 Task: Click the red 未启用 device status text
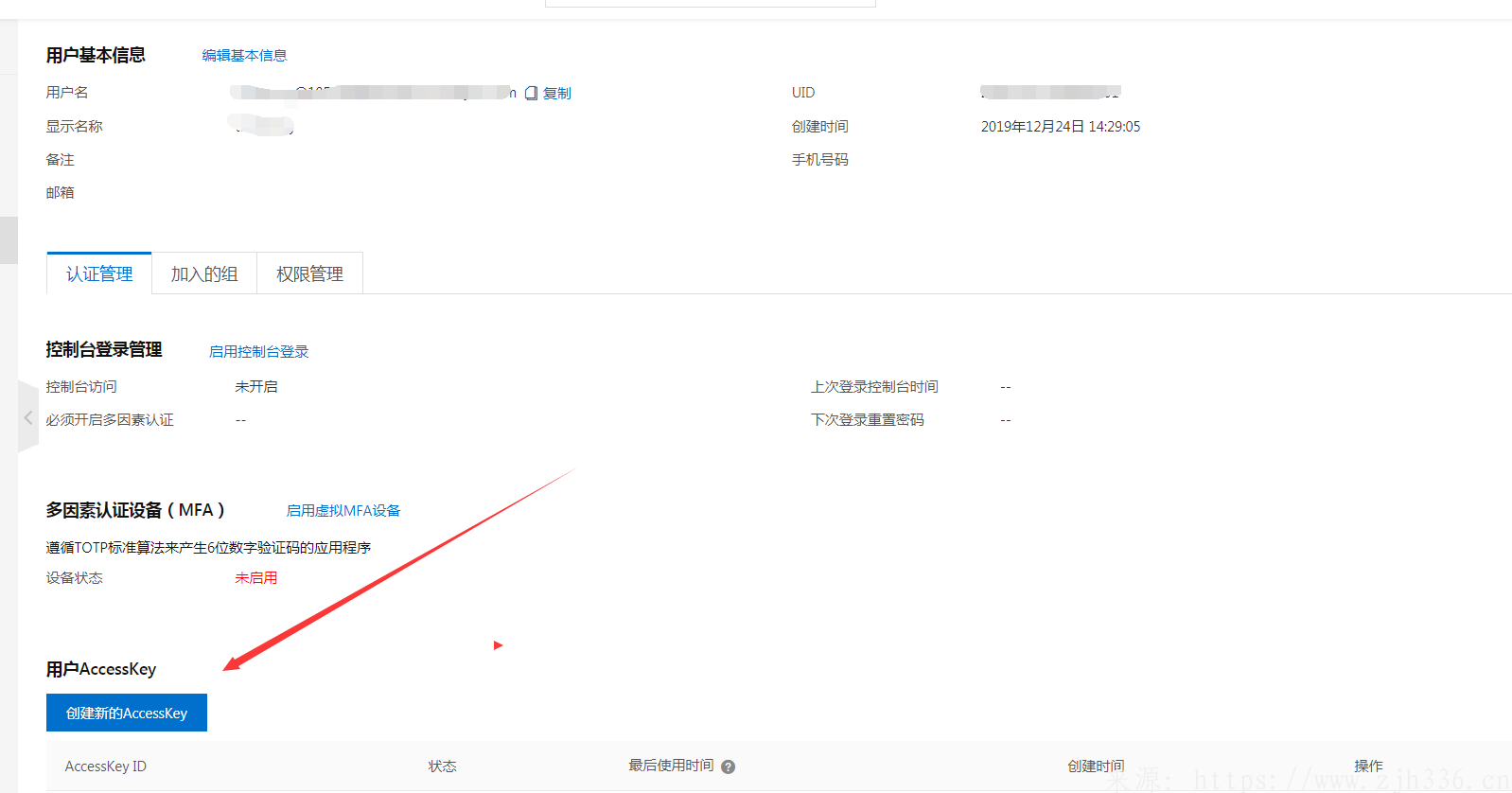coord(255,578)
